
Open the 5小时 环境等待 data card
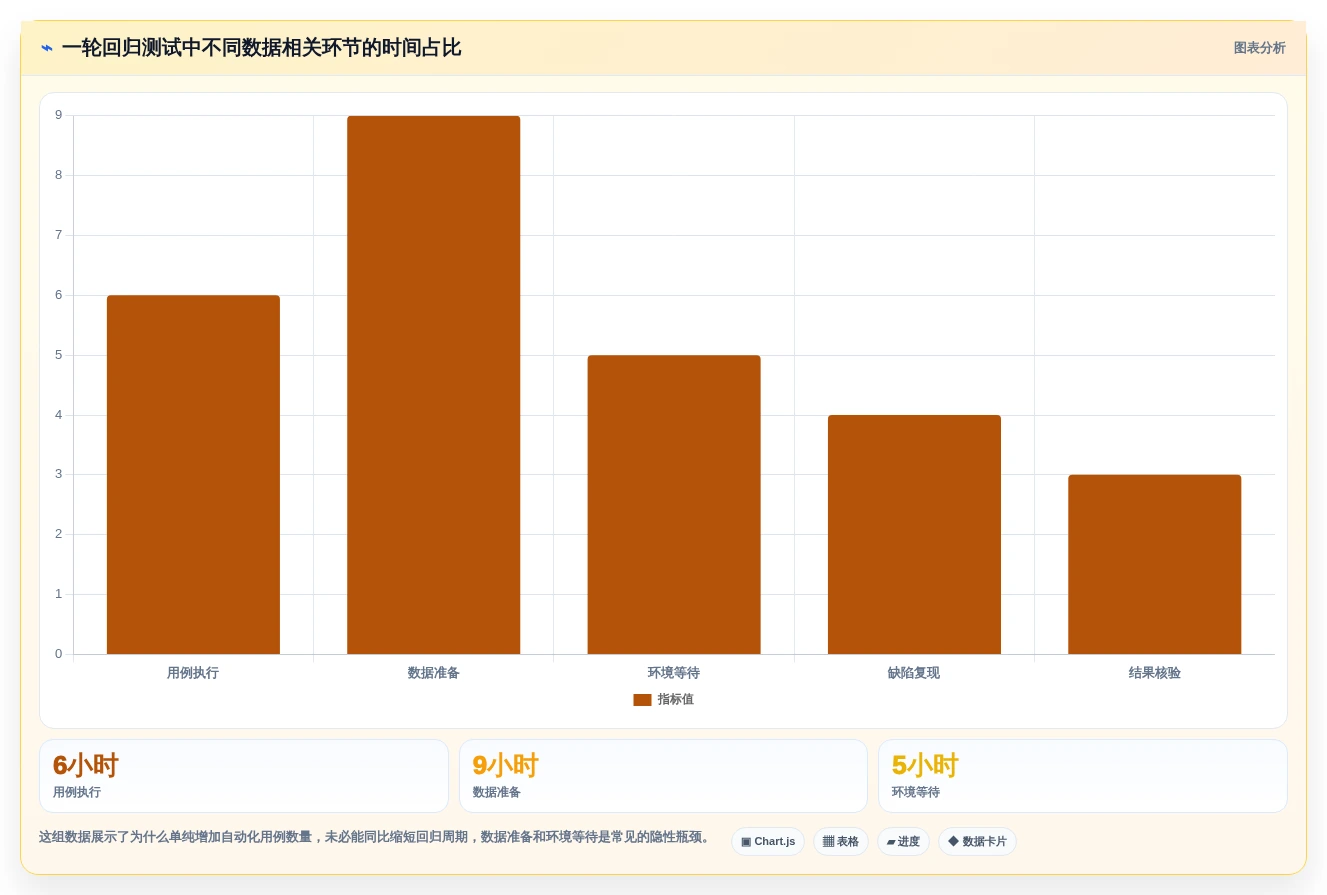tap(1083, 776)
